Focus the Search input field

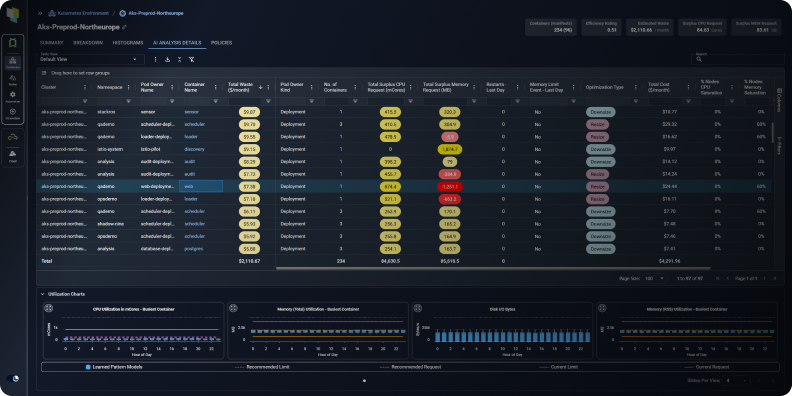737,59
